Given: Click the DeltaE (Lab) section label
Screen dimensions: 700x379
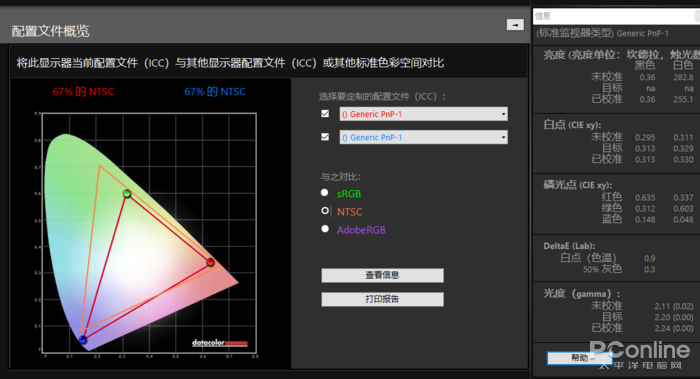Looking at the screenshot, I should [x=569, y=246].
